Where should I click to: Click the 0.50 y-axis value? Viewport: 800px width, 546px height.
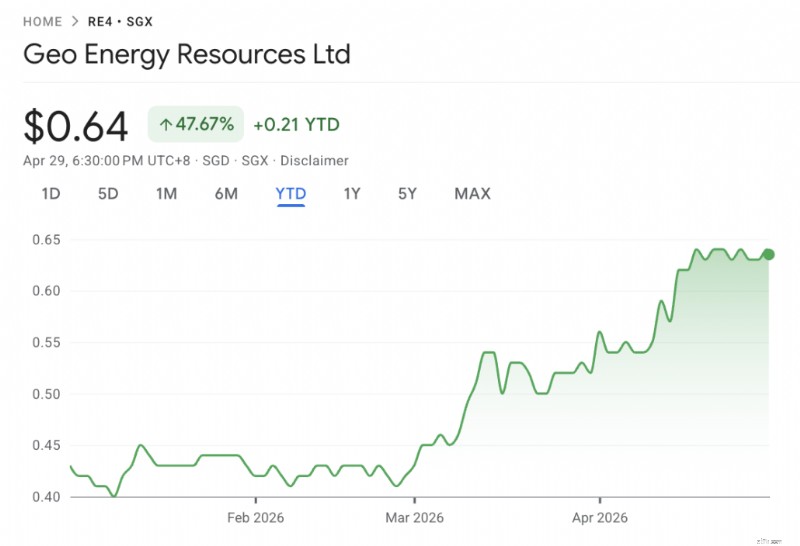(46, 394)
